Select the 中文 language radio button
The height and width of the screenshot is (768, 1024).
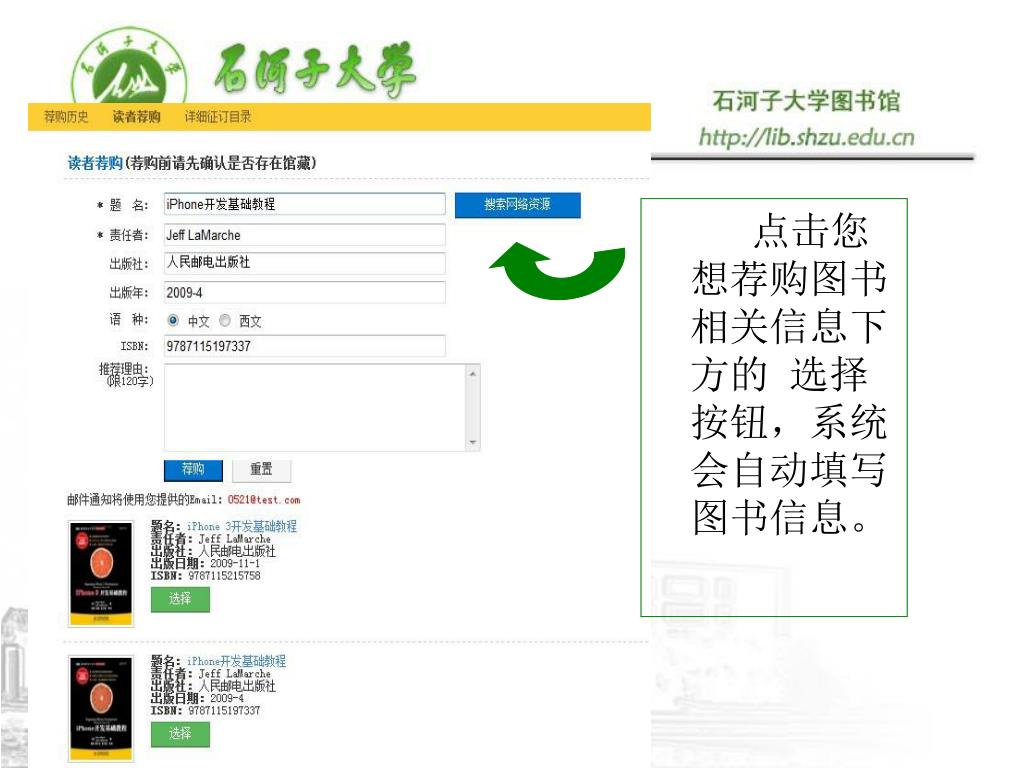173,320
